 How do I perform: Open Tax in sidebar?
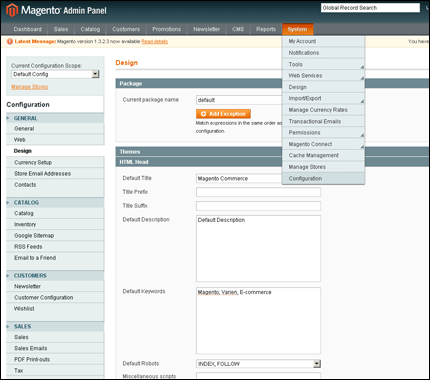pyautogui.click(x=55, y=370)
